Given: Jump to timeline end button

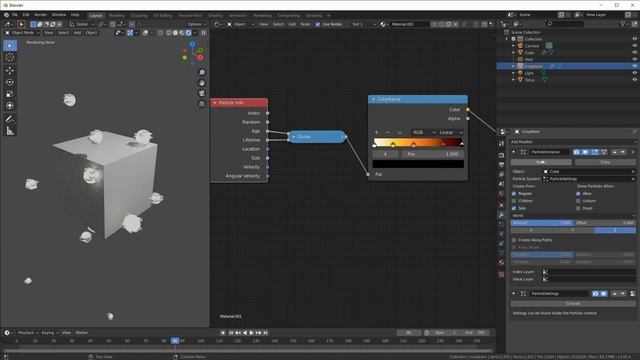Looking at the screenshot, I should [265, 333].
